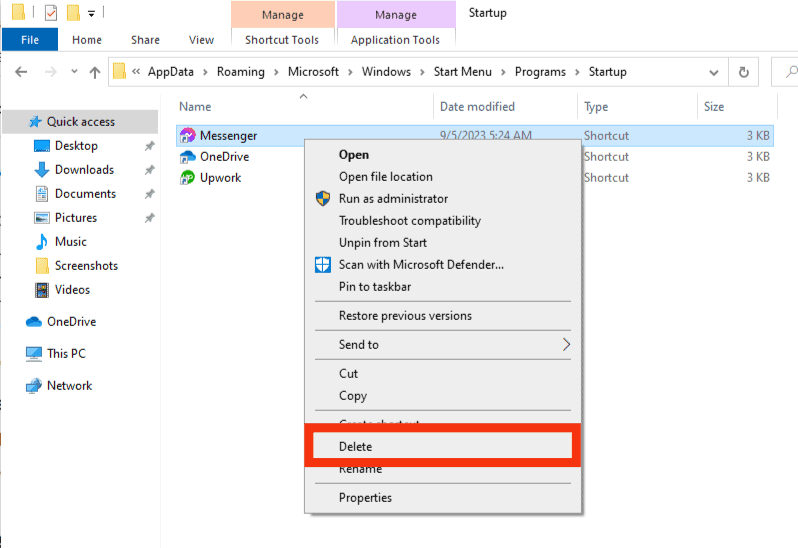
Task: Choose Open file location in context menu
Action: click(x=443, y=177)
